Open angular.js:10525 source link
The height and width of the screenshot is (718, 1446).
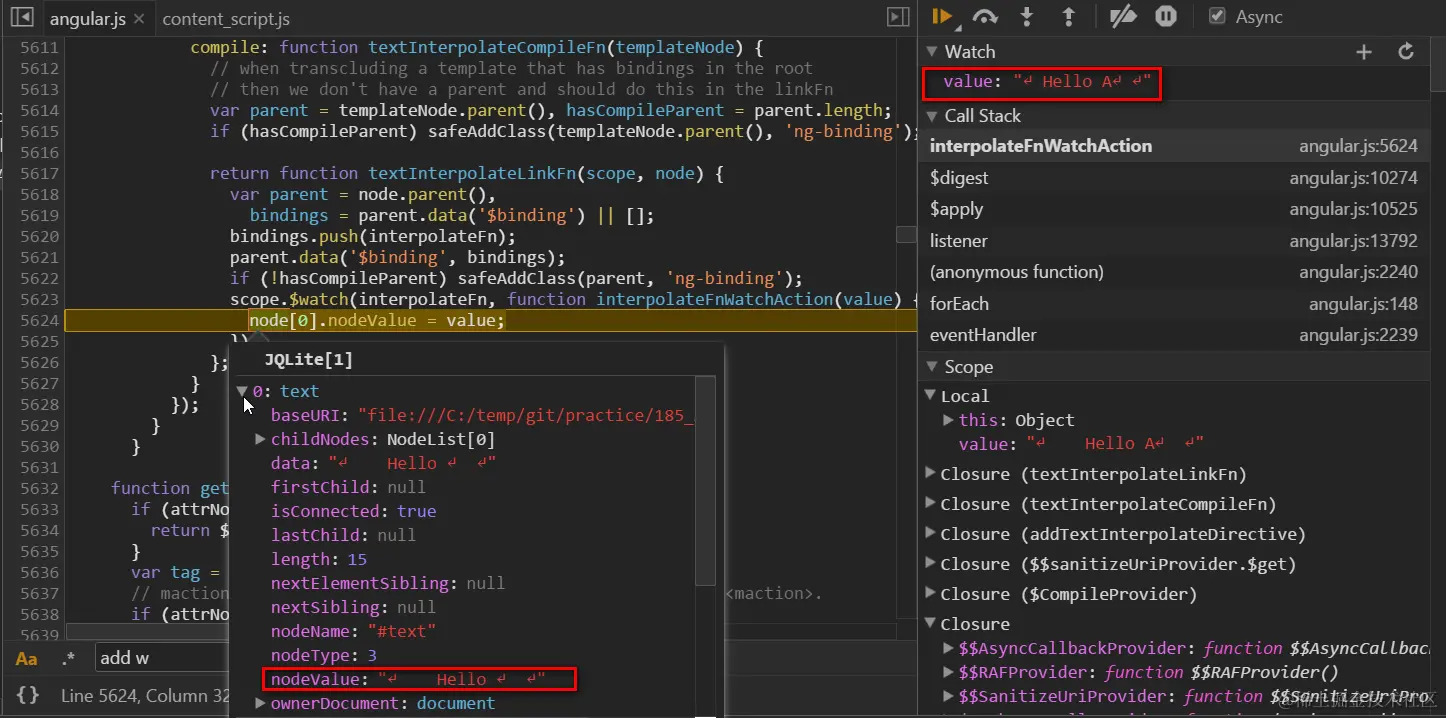pos(1353,209)
